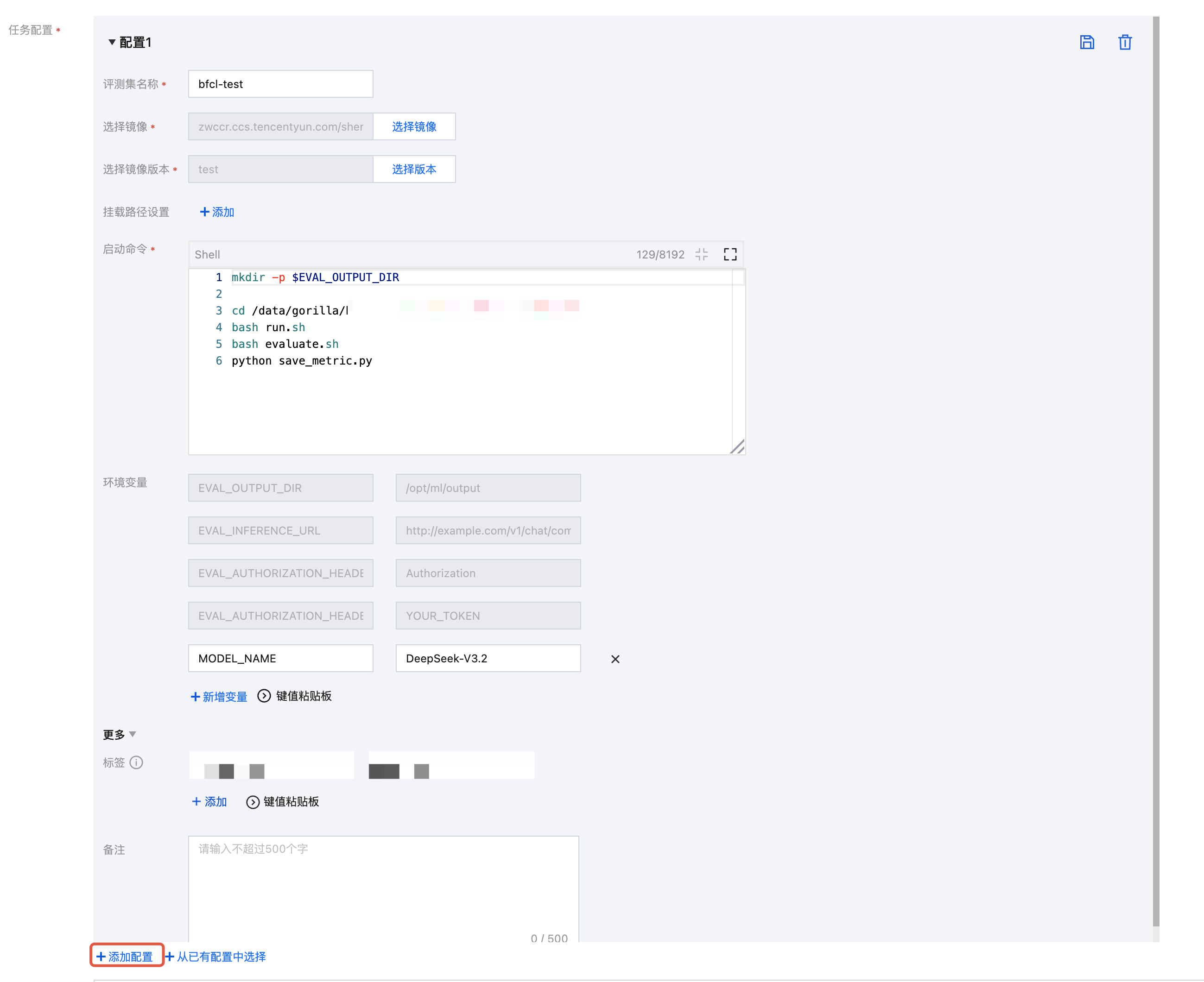Click the fullscreen icon in Shell editor

(730, 255)
